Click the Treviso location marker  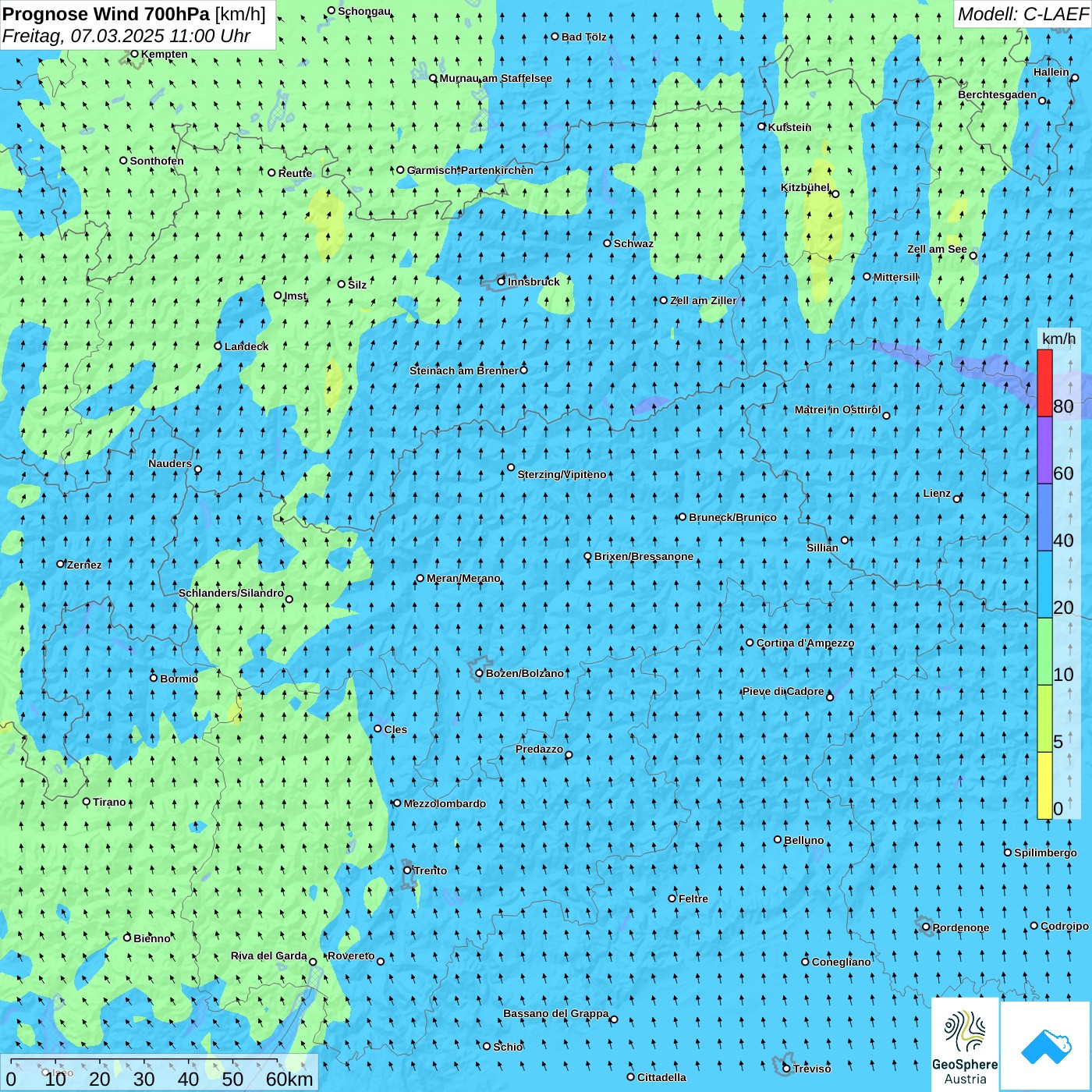(x=786, y=1069)
